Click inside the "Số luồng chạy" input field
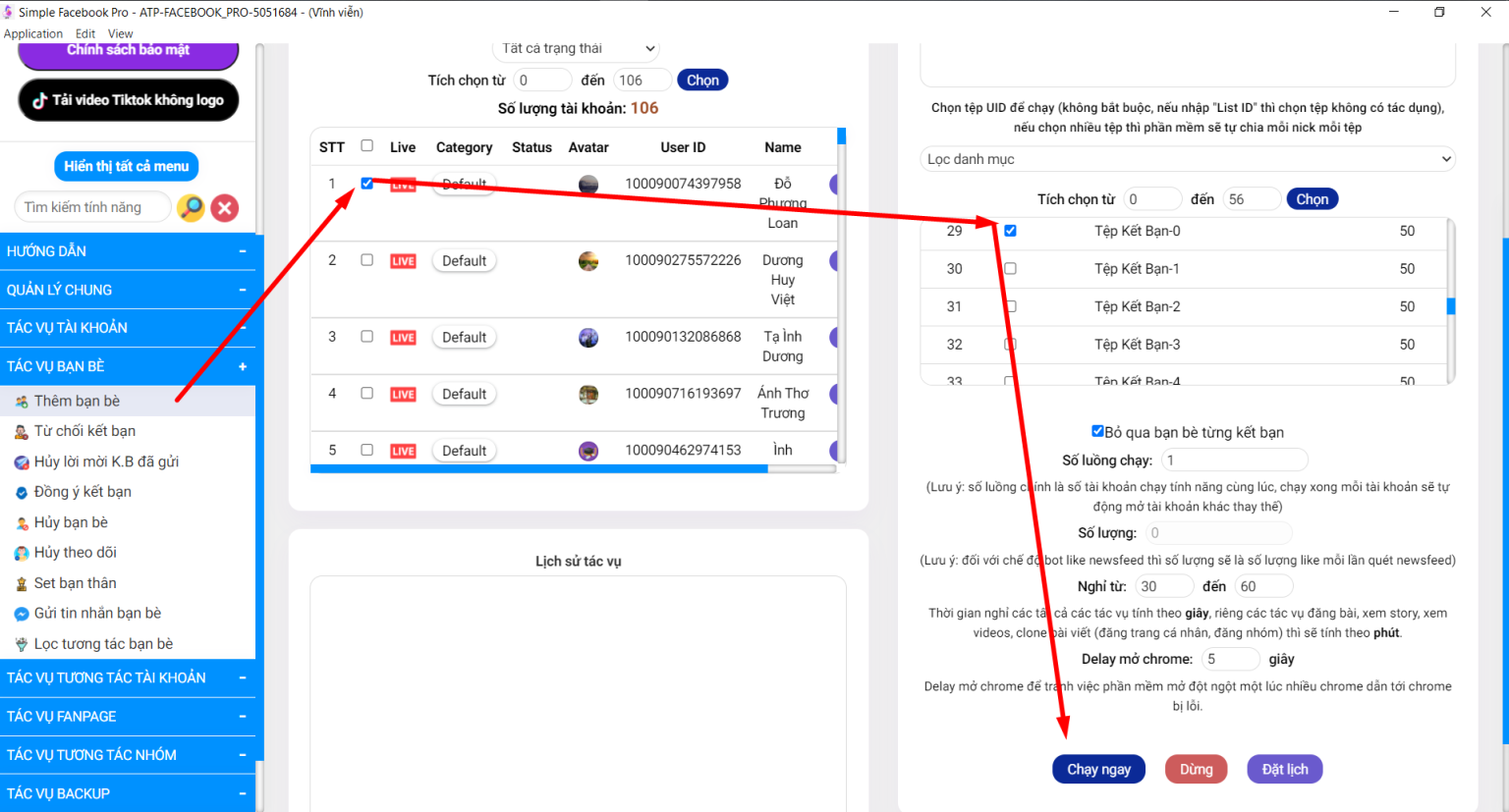Screen dimensions: 1509x812 click(x=1234, y=460)
